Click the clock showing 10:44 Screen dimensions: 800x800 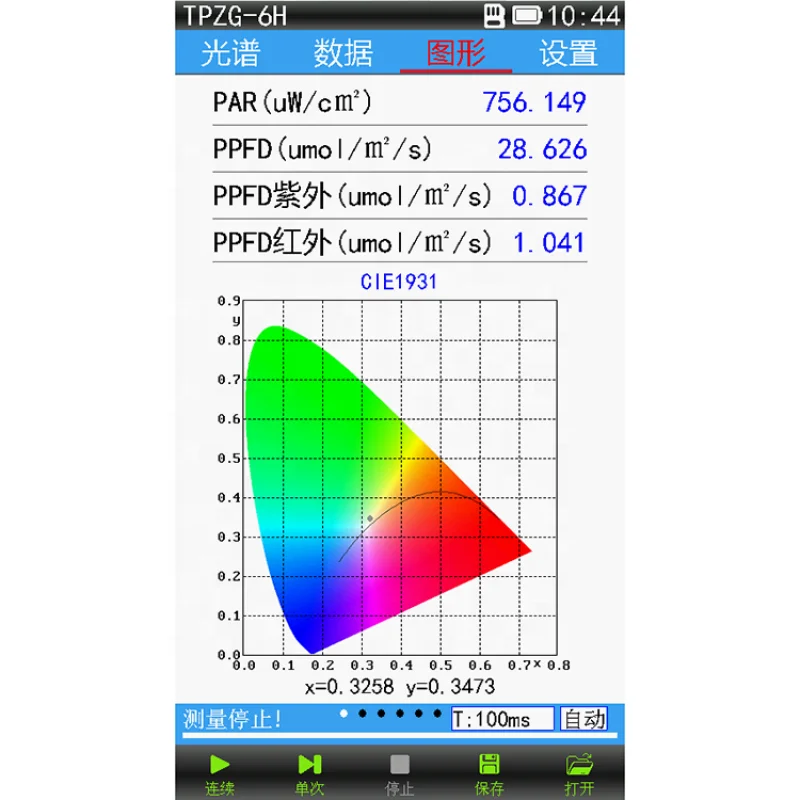coord(584,16)
